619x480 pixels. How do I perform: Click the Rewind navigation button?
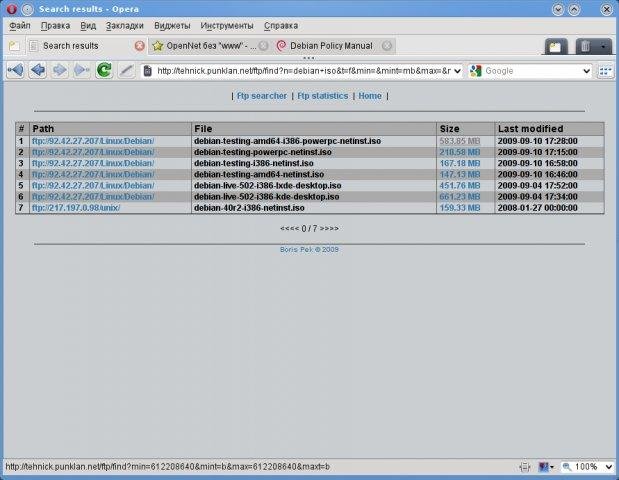[x=15, y=70]
